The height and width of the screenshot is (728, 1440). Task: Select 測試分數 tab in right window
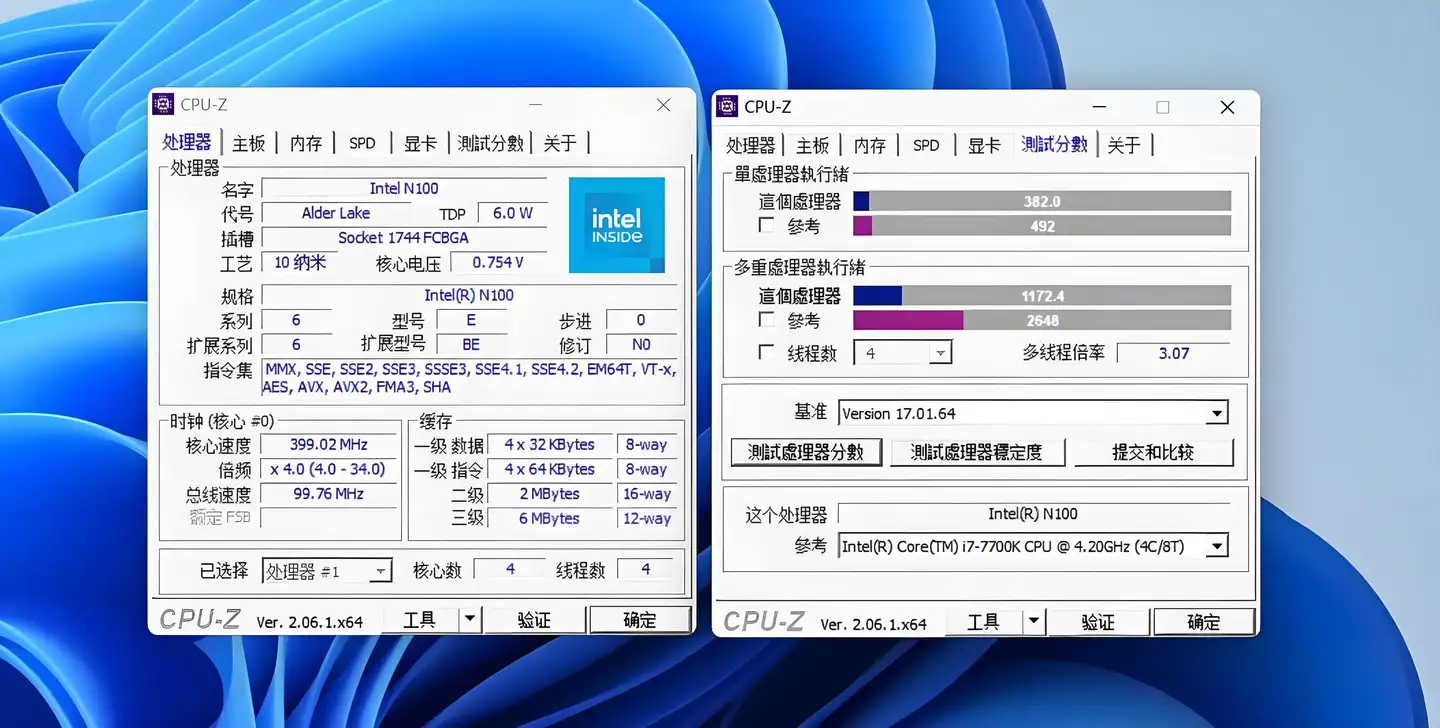point(1054,144)
